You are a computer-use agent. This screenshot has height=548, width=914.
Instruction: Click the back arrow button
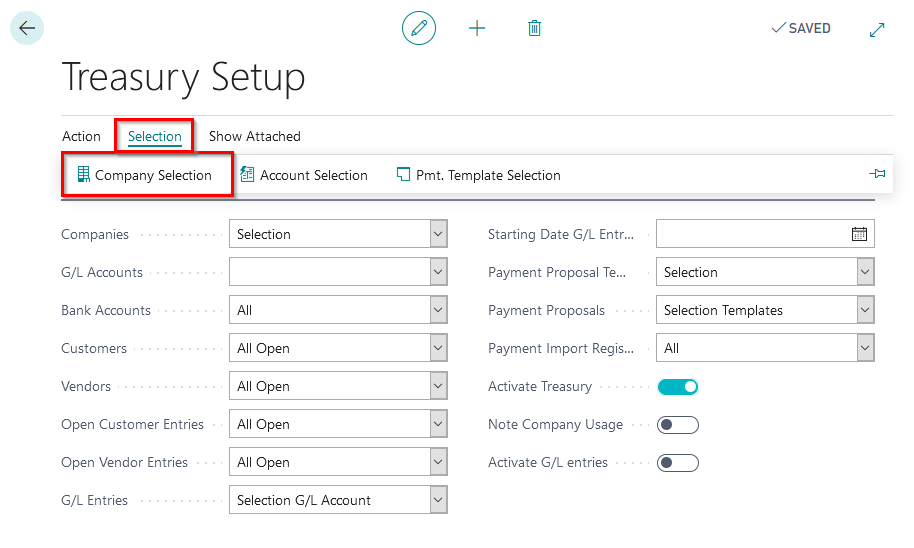pos(27,28)
